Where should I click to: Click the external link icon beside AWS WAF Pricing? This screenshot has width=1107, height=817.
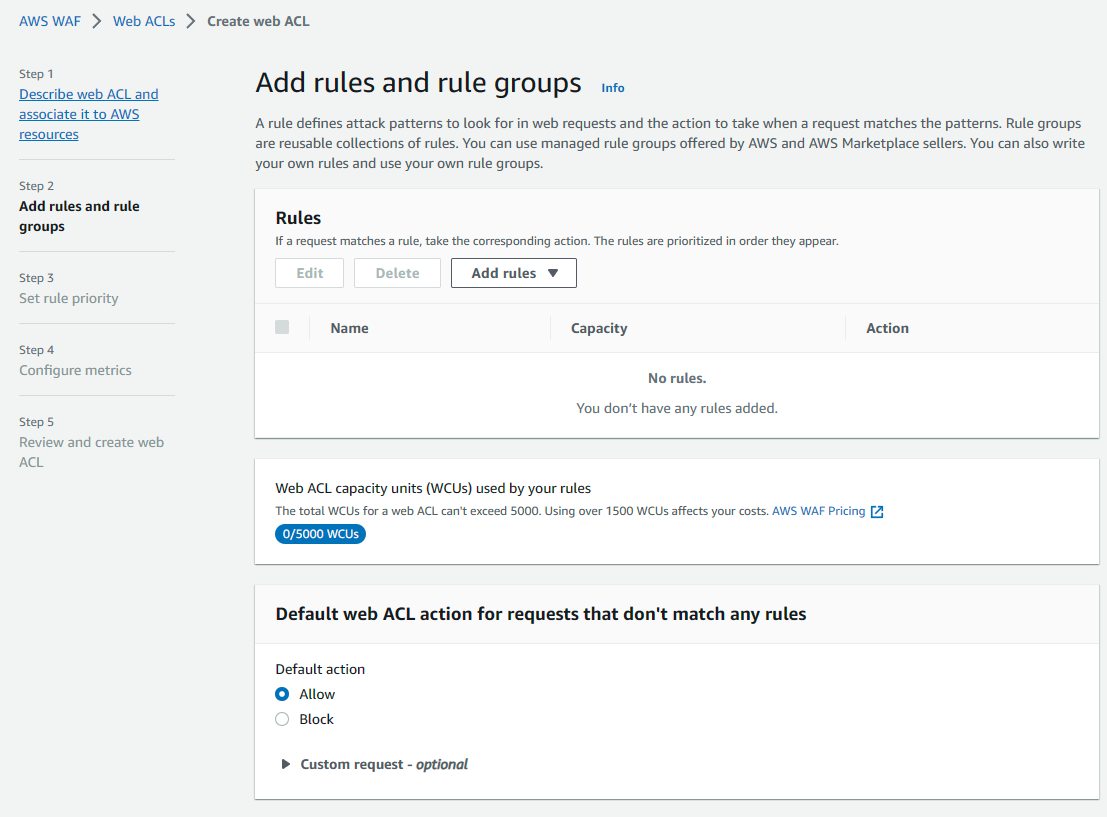(x=877, y=511)
